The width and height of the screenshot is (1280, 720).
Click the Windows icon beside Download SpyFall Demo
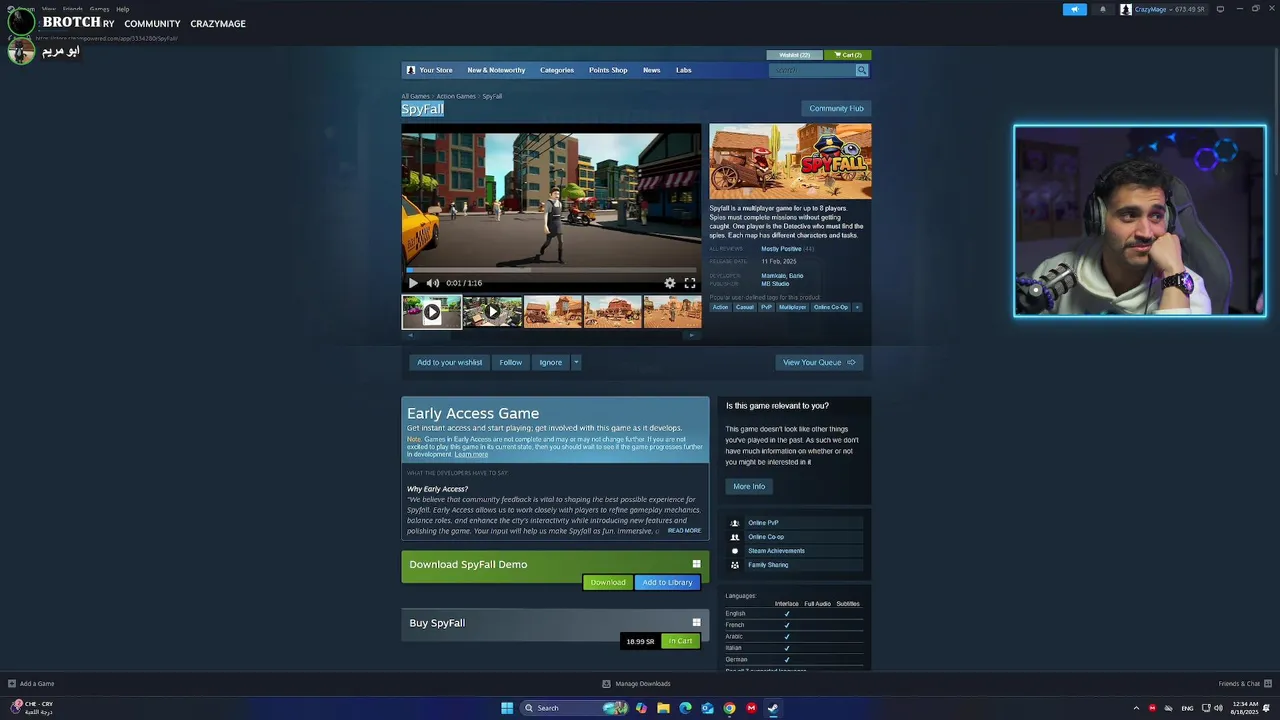tap(696, 564)
